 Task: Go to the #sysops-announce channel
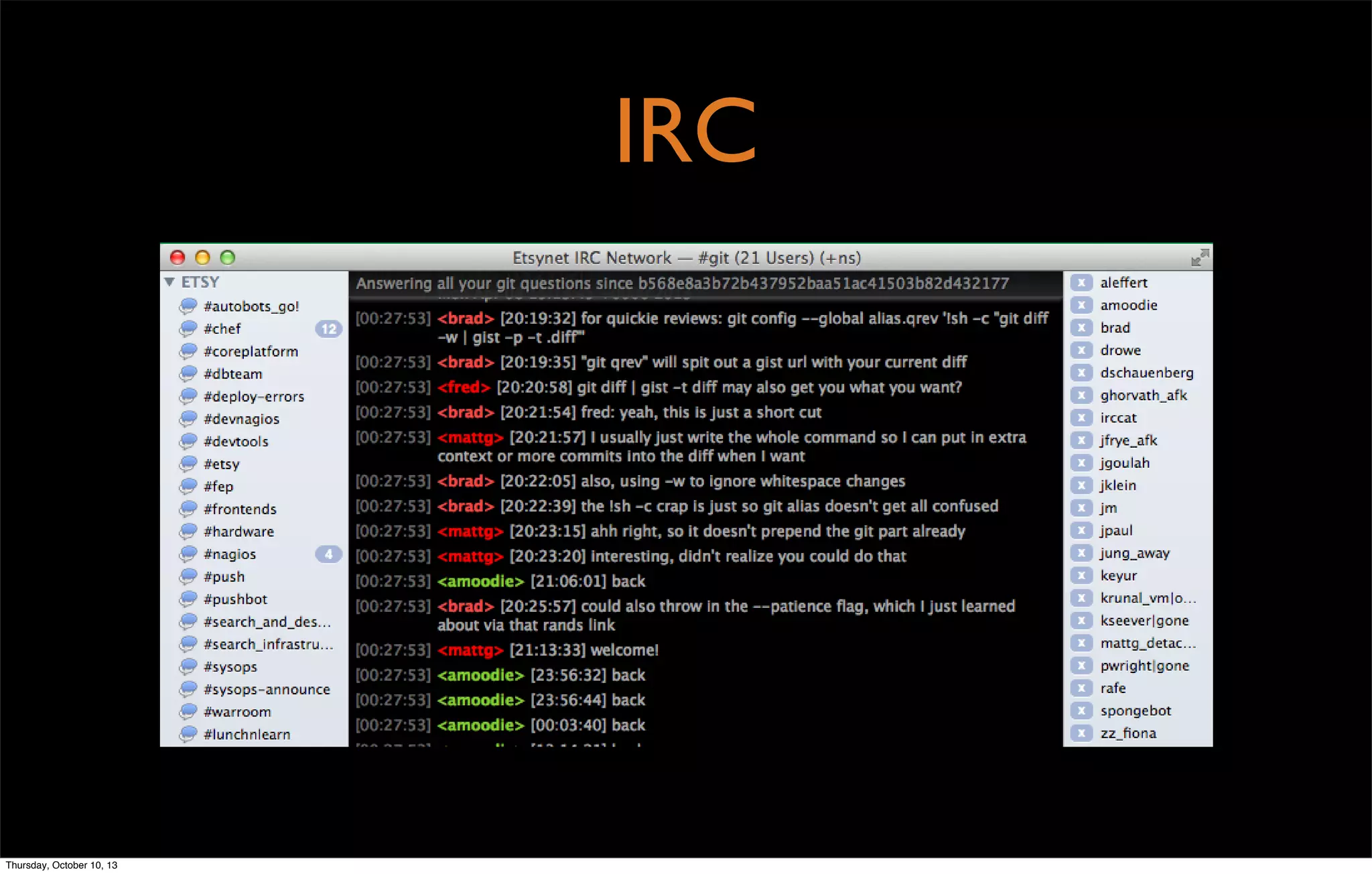[x=267, y=690]
